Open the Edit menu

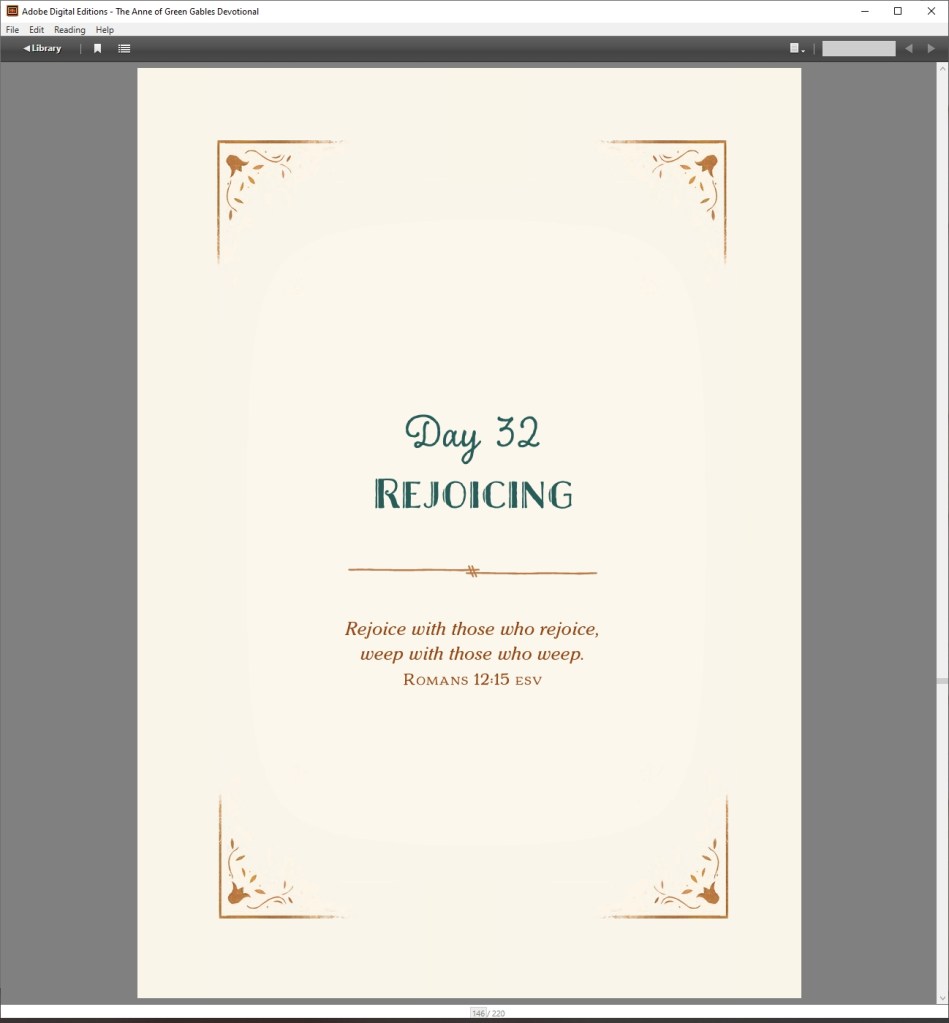tap(36, 30)
